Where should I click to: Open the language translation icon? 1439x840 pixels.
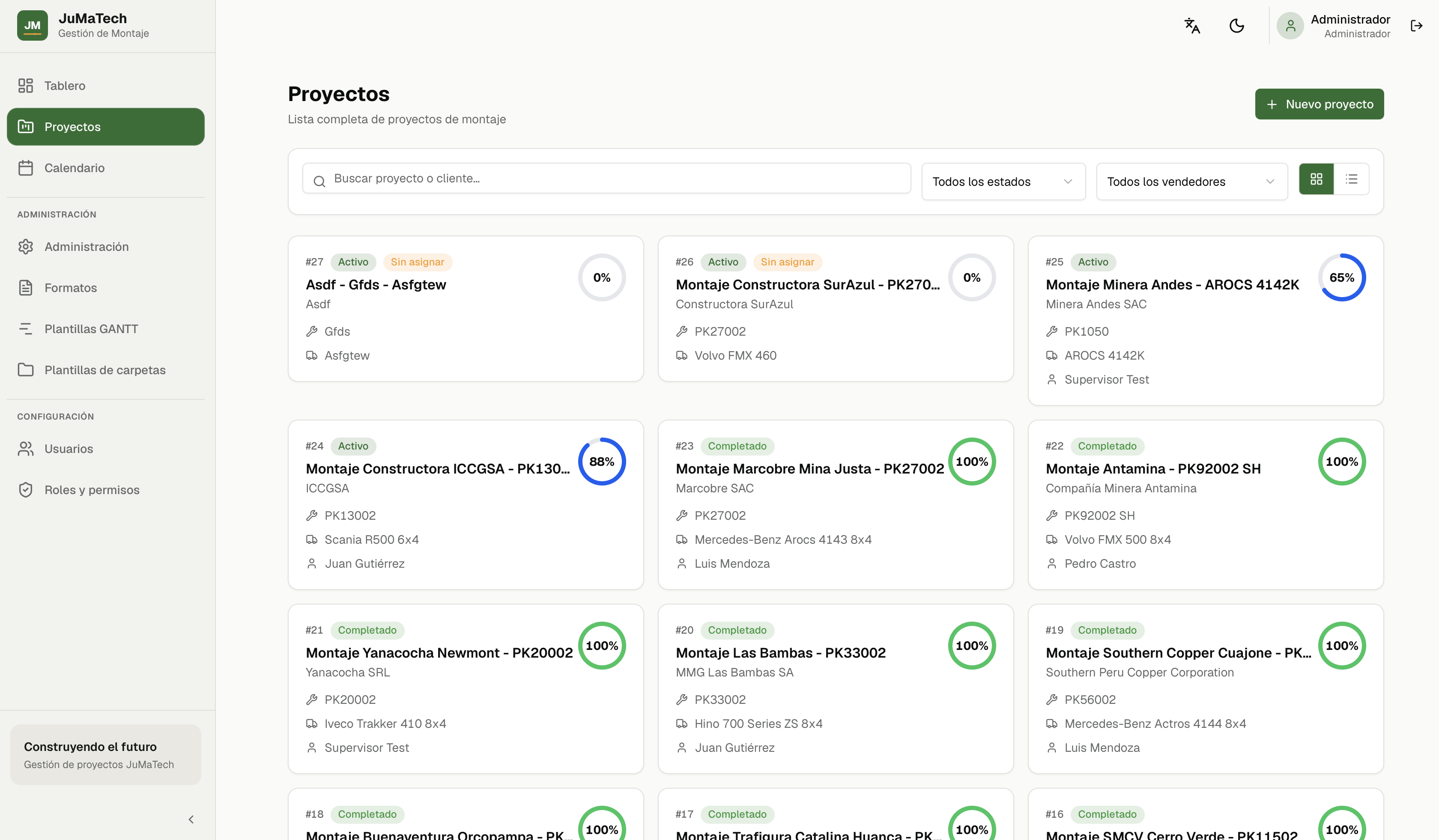tap(1192, 26)
